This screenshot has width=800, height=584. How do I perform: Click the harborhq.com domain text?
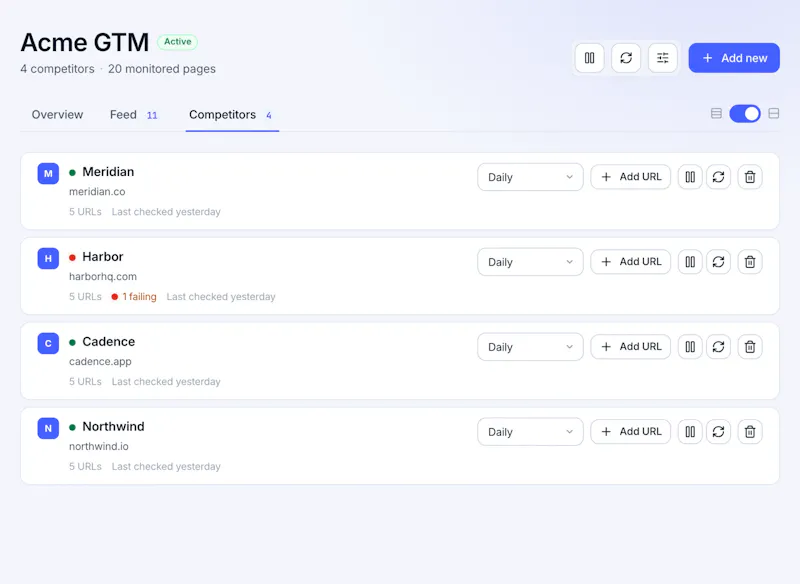coord(103,276)
